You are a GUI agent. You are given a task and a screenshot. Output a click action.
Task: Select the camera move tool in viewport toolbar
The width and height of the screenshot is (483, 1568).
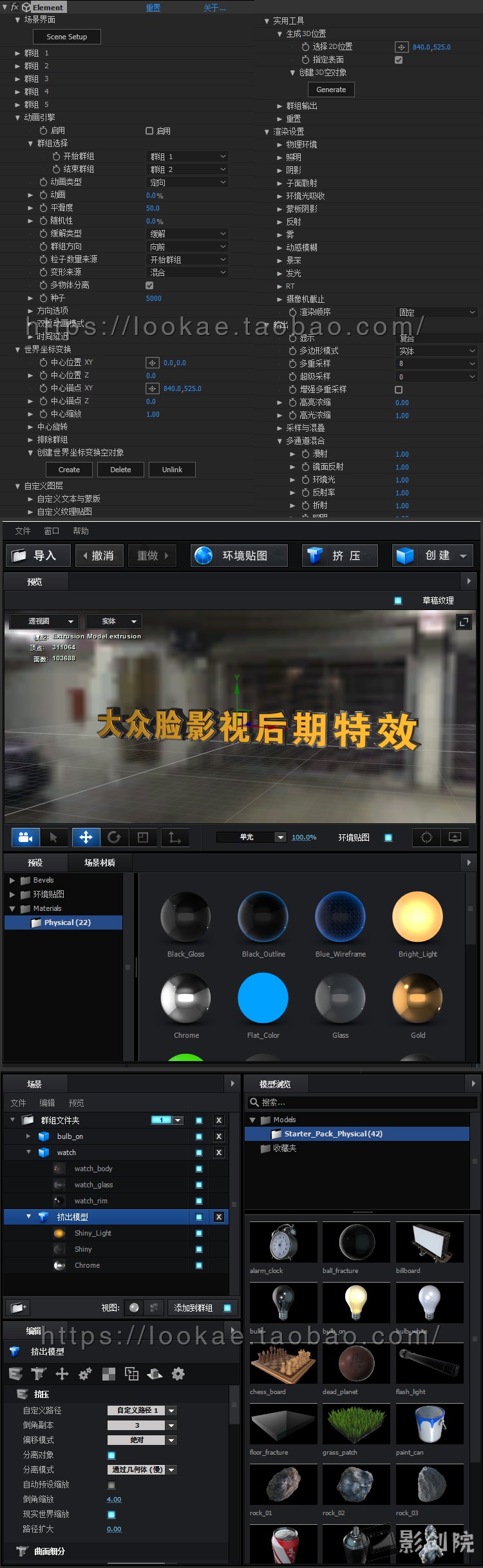(x=26, y=837)
